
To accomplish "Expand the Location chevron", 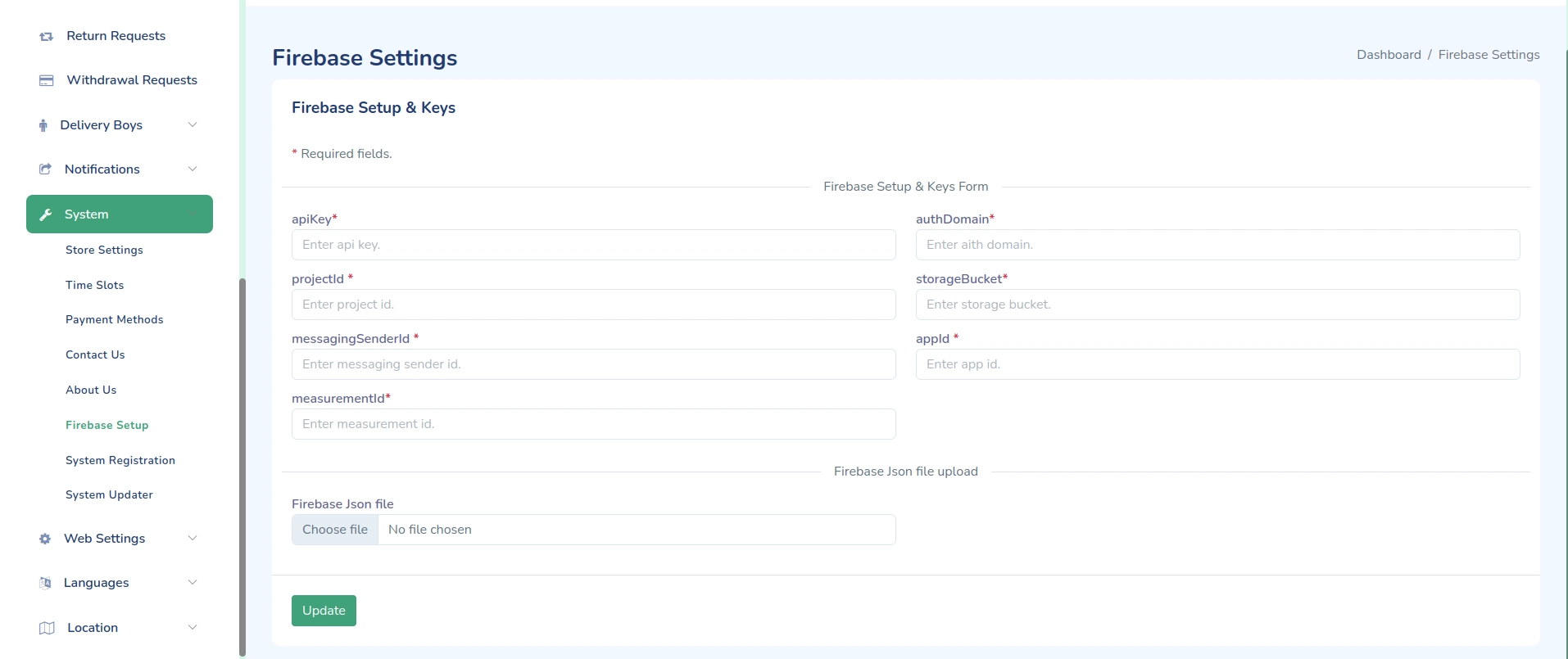I will click(x=193, y=627).
